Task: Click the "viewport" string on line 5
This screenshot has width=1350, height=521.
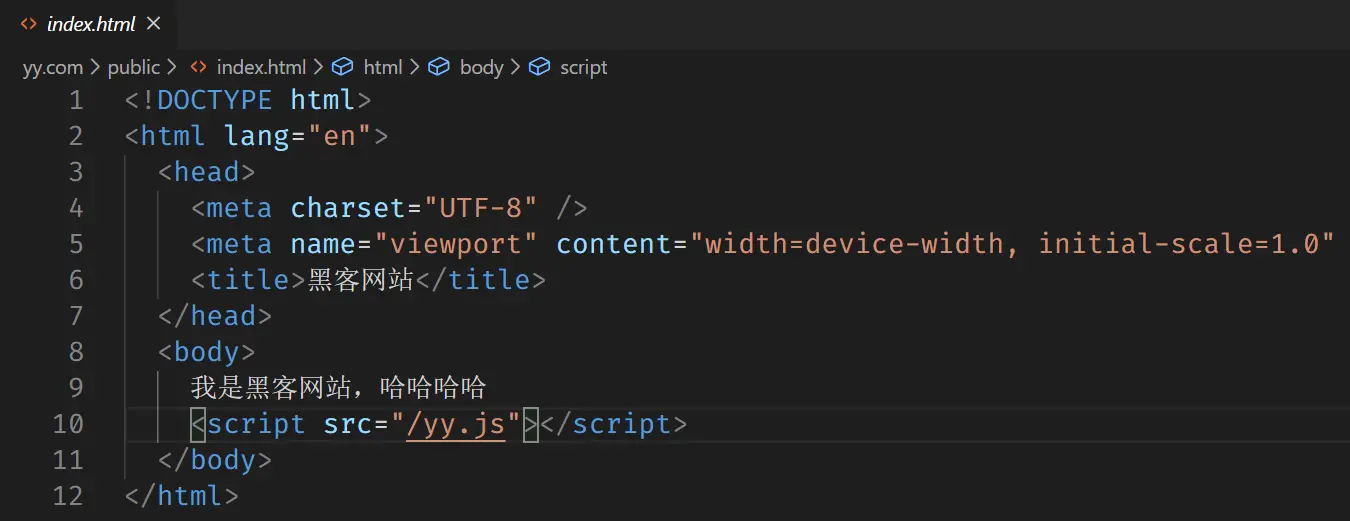Action: point(456,244)
